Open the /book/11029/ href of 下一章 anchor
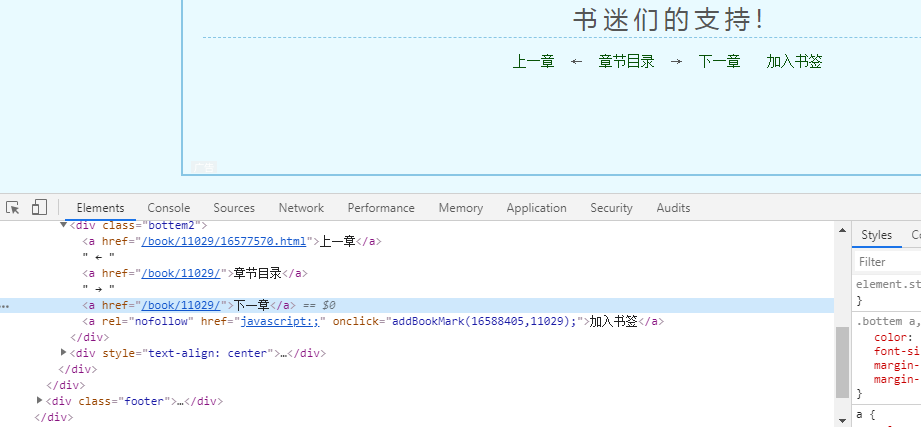921x427 pixels. tap(181, 305)
